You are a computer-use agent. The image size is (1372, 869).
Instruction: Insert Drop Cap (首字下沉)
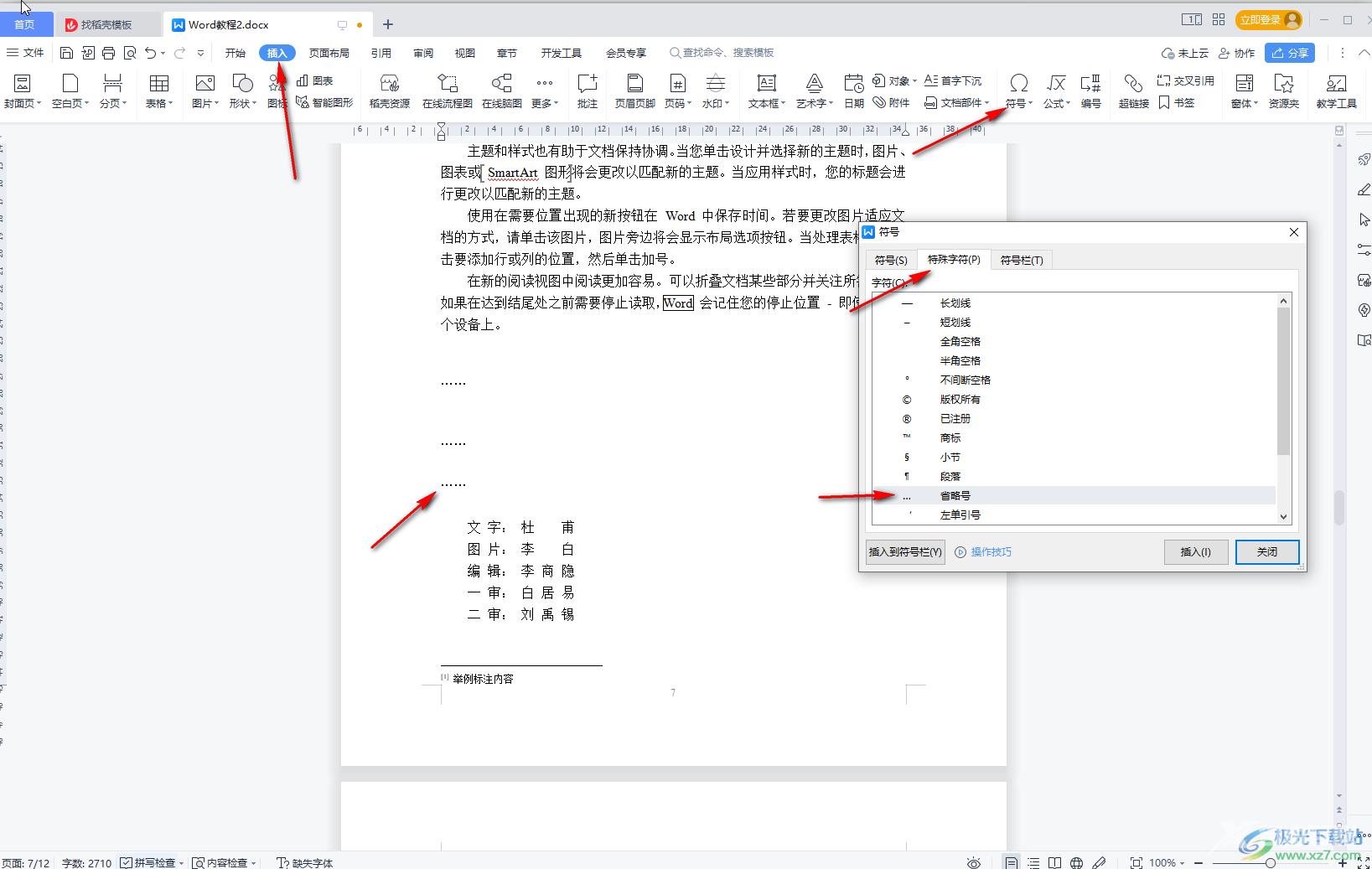point(953,80)
